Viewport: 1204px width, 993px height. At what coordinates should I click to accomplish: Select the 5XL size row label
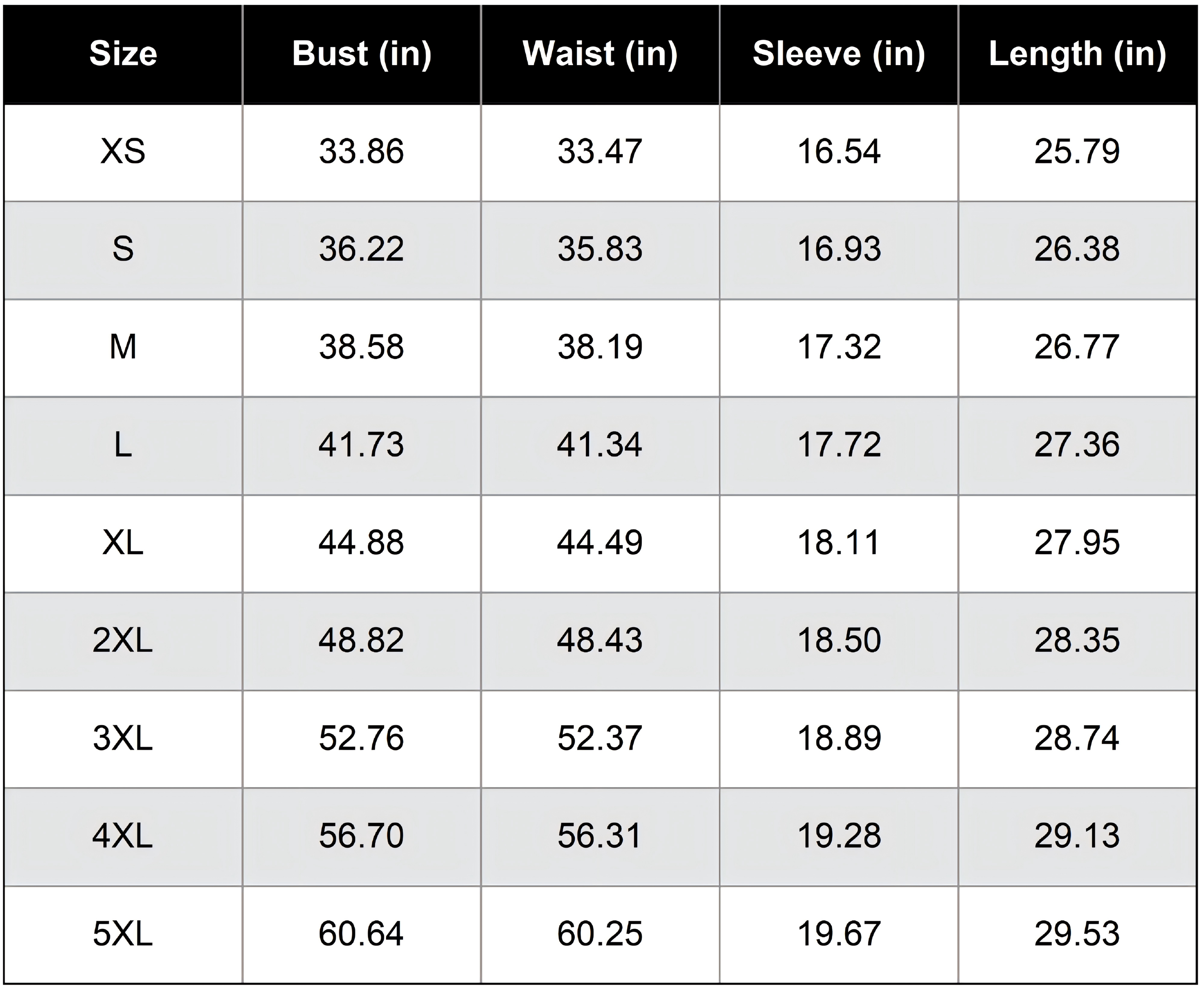pos(123,935)
